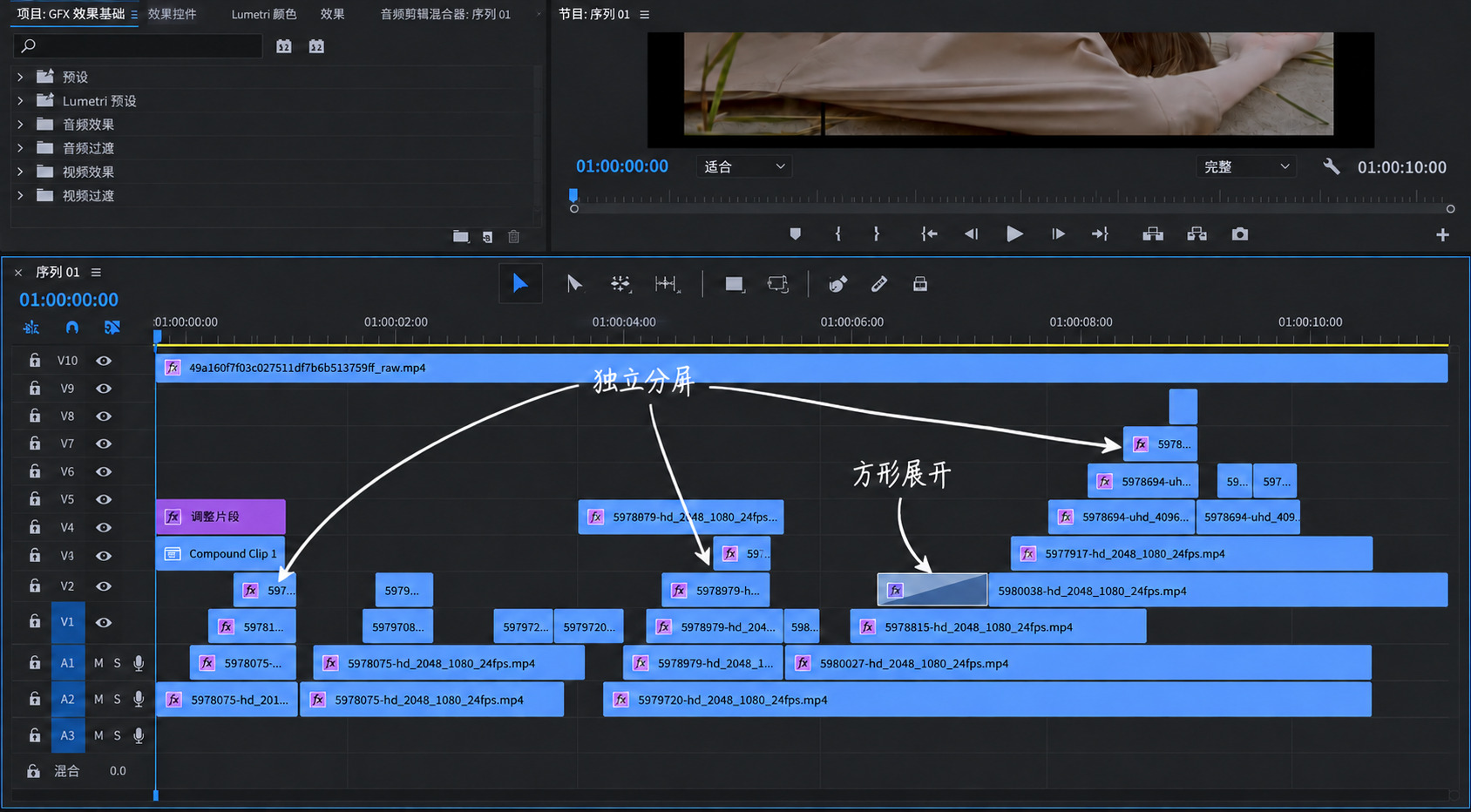
Task: Lock track V9
Action: [x=35, y=388]
